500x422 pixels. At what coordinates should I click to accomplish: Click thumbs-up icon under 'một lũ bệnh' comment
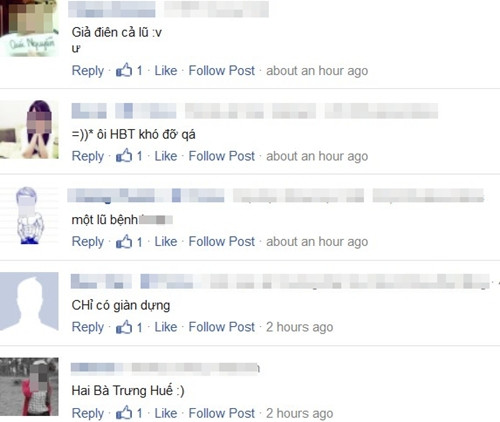tap(124, 241)
